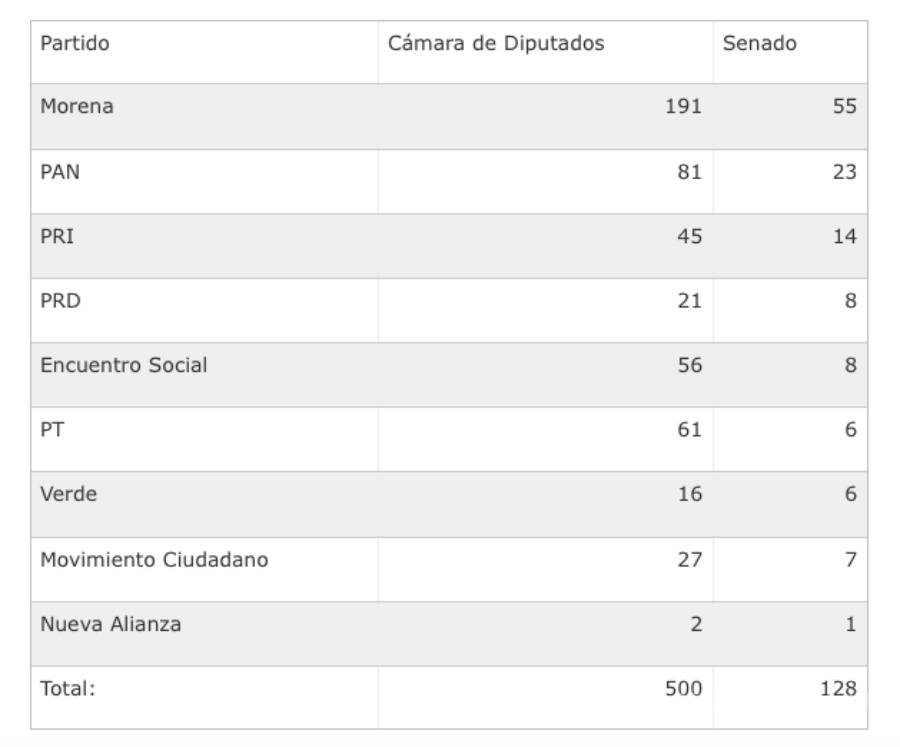Select Encuentro Social's deputies value 56

[x=689, y=365]
